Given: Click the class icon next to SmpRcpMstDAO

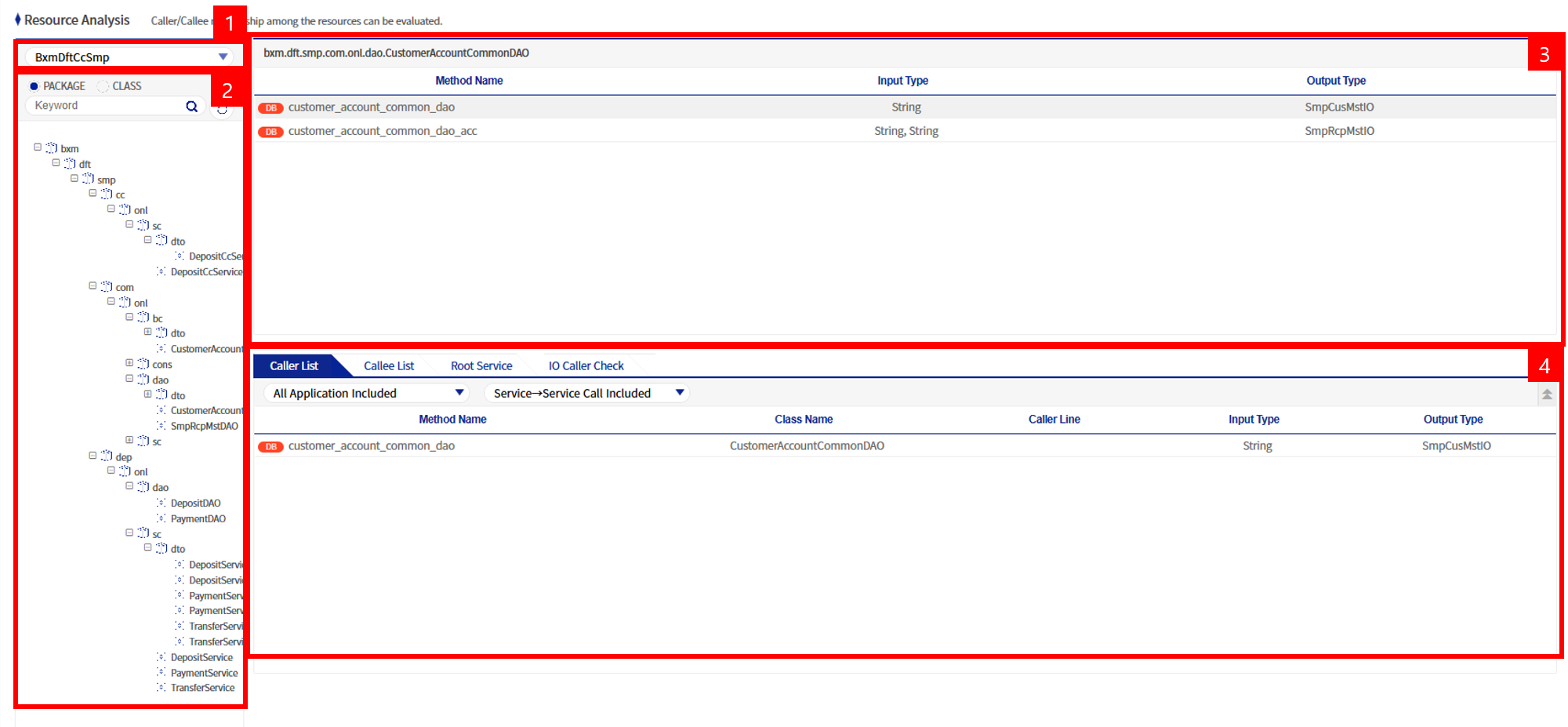Looking at the screenshot, I should [161, 426].
